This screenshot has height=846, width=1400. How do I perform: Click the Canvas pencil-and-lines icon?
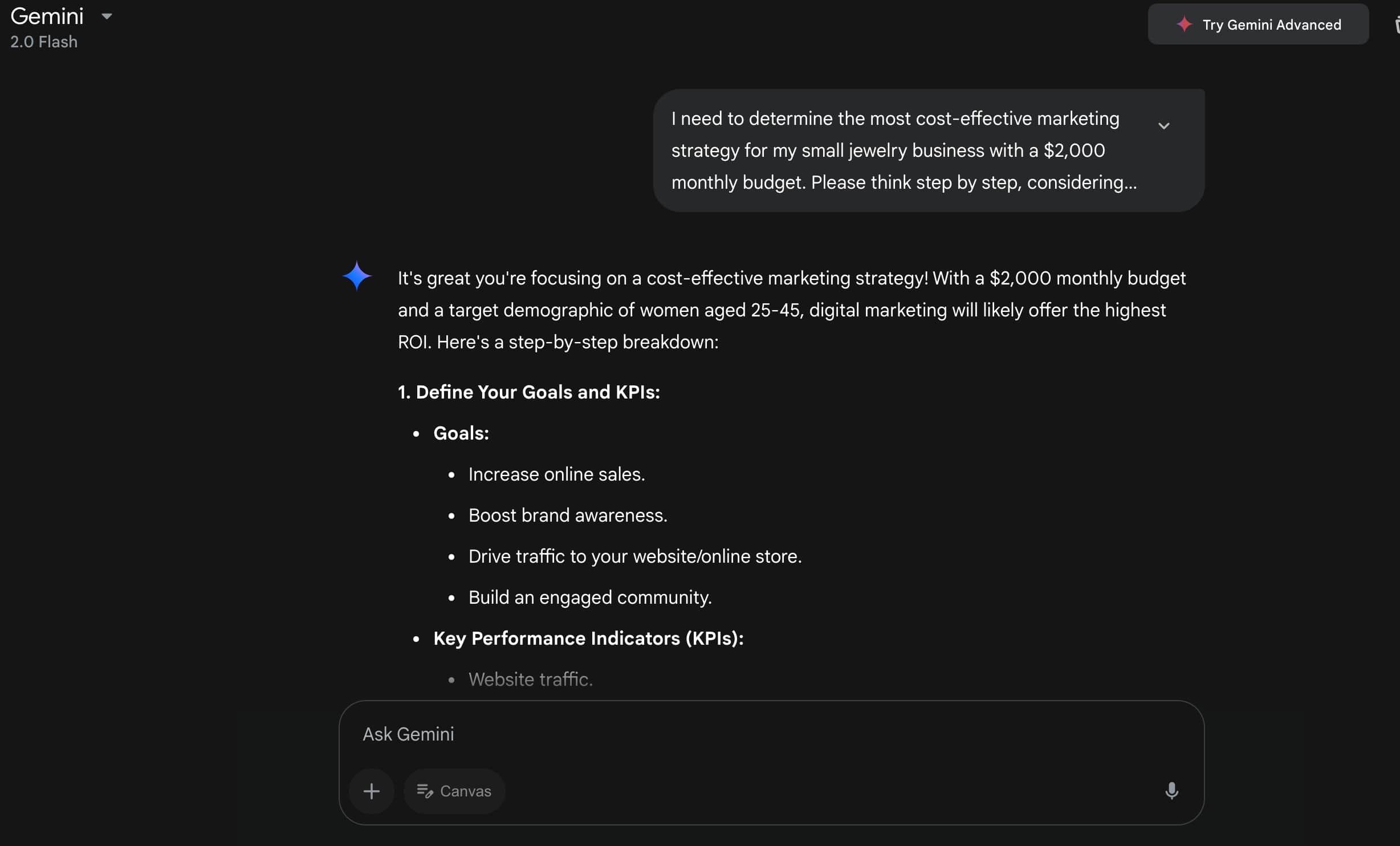(425, 791)
